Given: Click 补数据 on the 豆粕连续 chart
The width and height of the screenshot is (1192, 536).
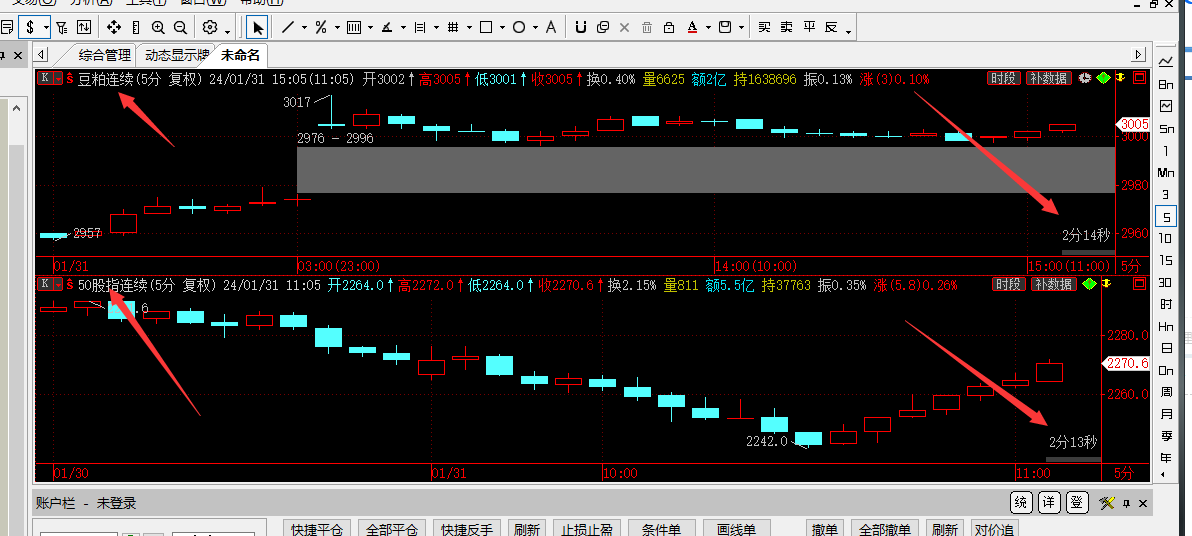Looking at the screenshot, I should coord(1048,78).
